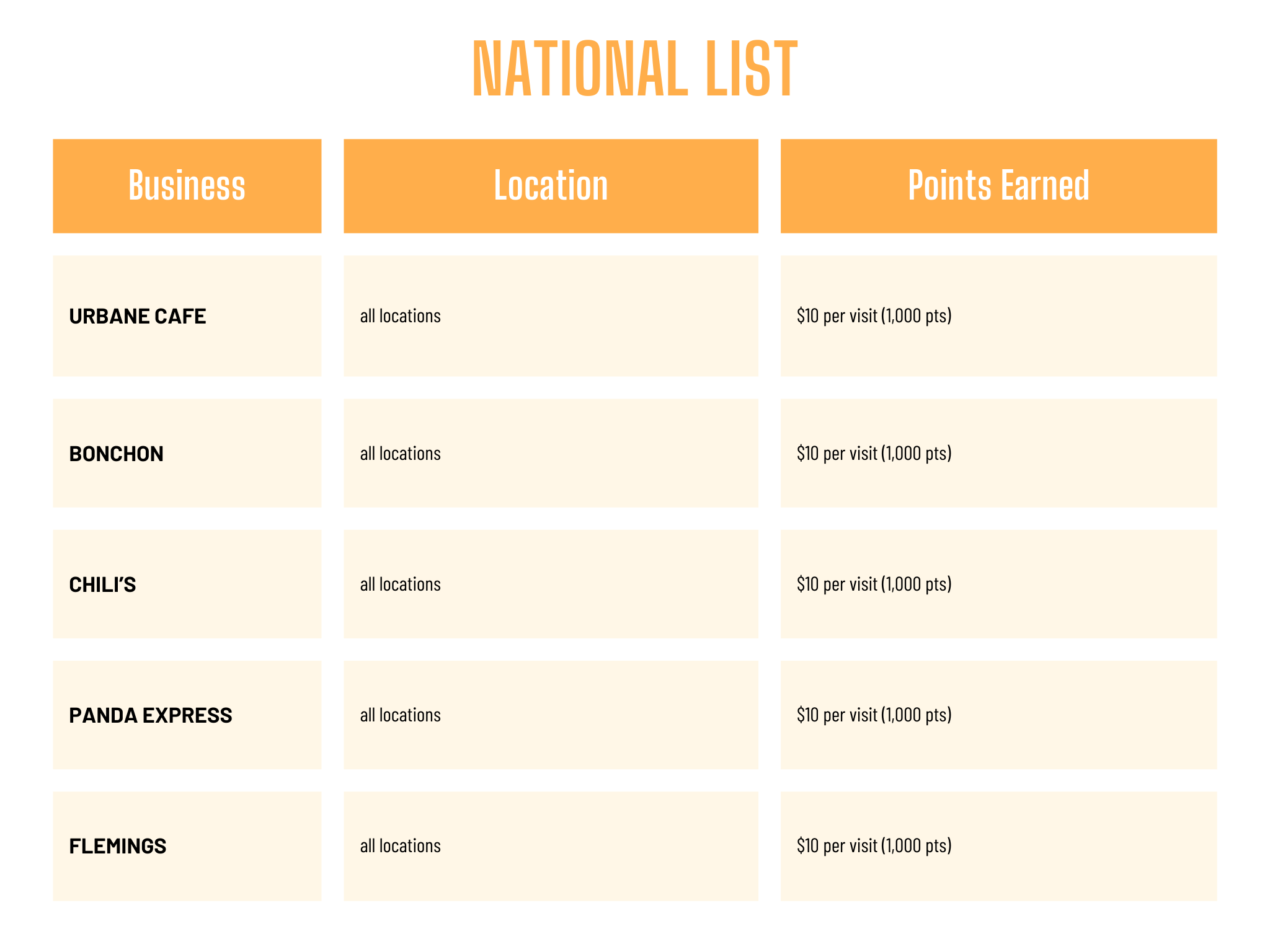Viewport: 1270px width, 952px height.
Task: Click the points earned text for Bonchon
Action: (x=874, y=454)
